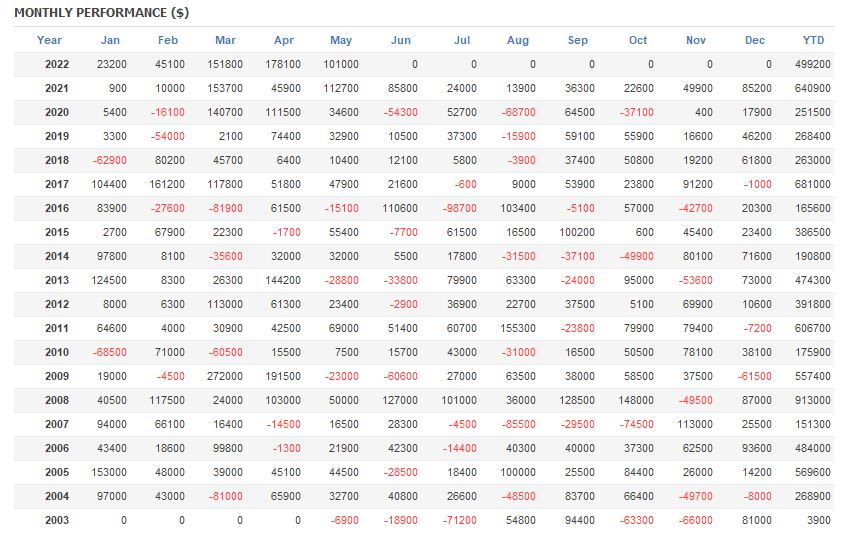Click the 178100 April 2022 cell

(283, 64)
